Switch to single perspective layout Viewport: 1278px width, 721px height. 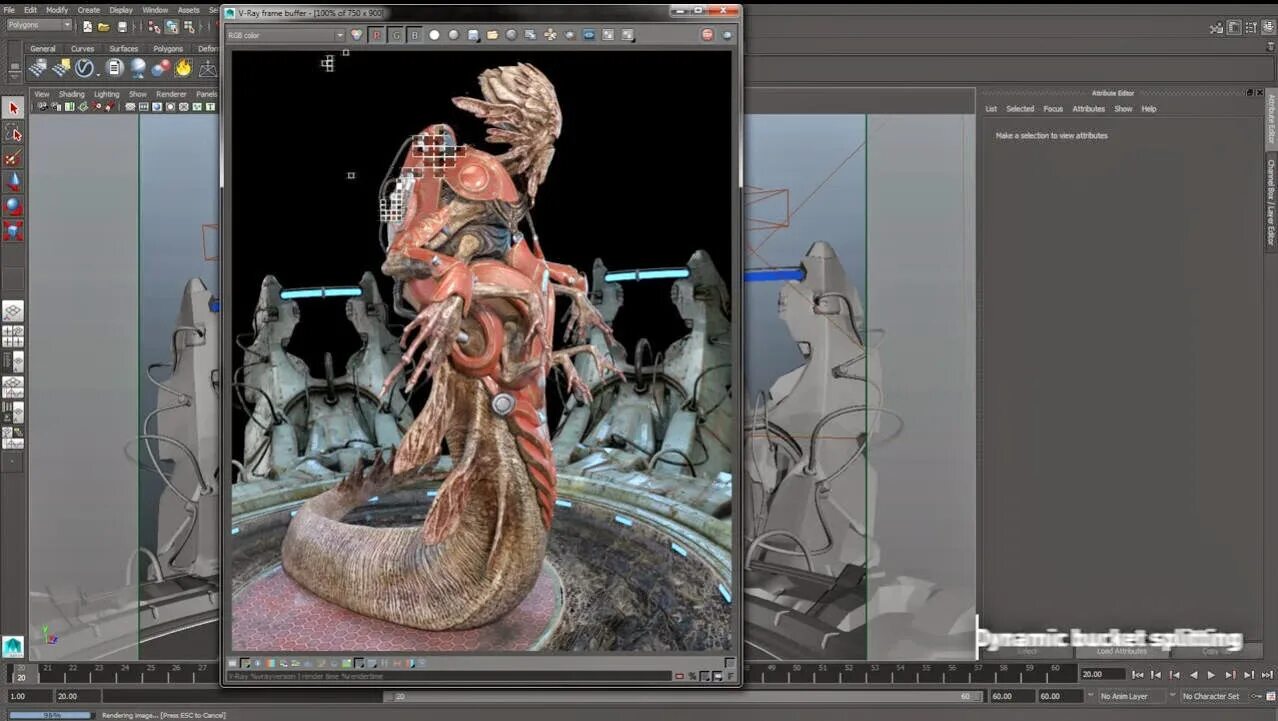(13, 312)
